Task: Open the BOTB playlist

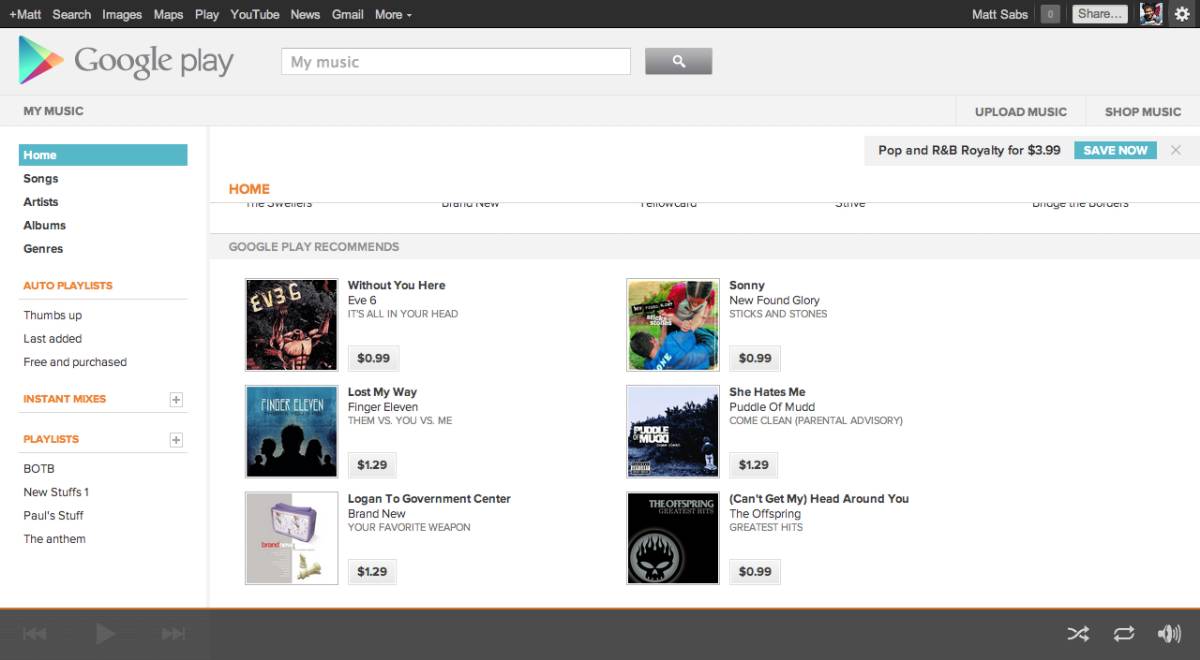Action: tap(39, 469)
